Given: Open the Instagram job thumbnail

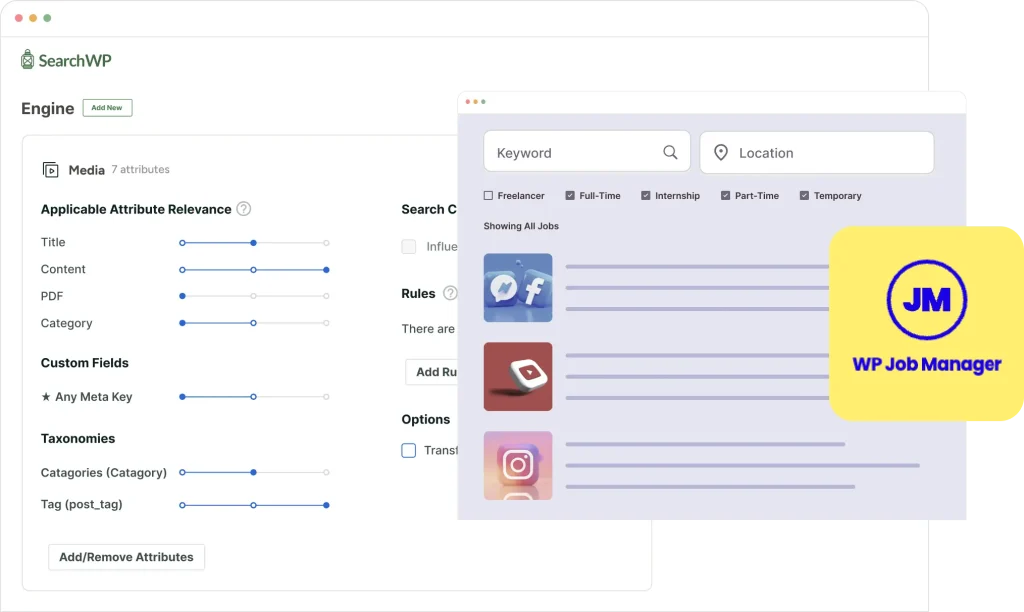Looking at the screenshot, I should tap(518, 465).
